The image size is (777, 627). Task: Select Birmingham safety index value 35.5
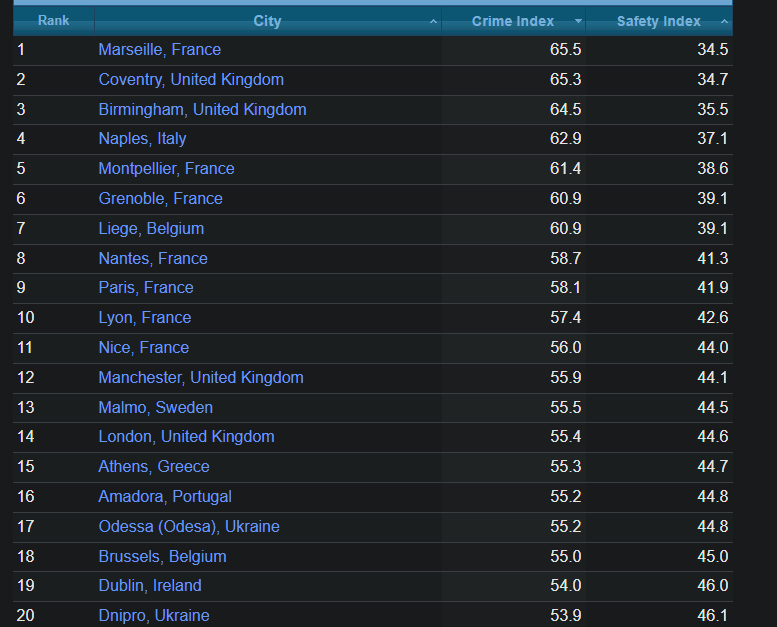coord(713,109)
